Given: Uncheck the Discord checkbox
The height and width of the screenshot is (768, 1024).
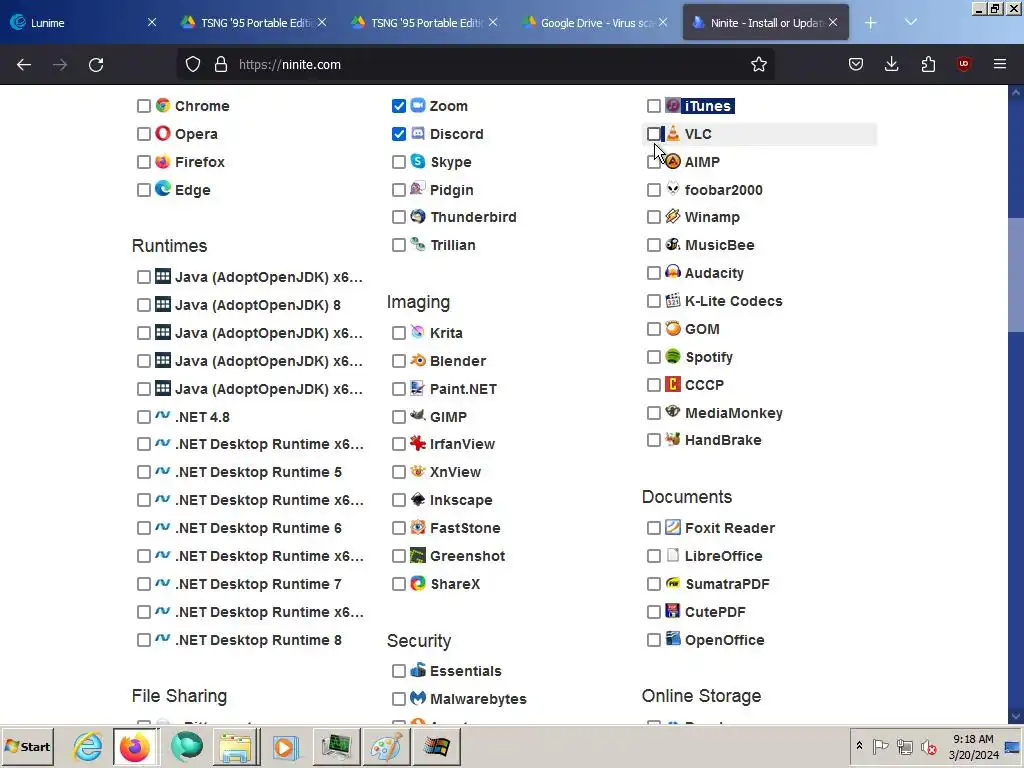Looking at the screenshot, I should point(398,134).
